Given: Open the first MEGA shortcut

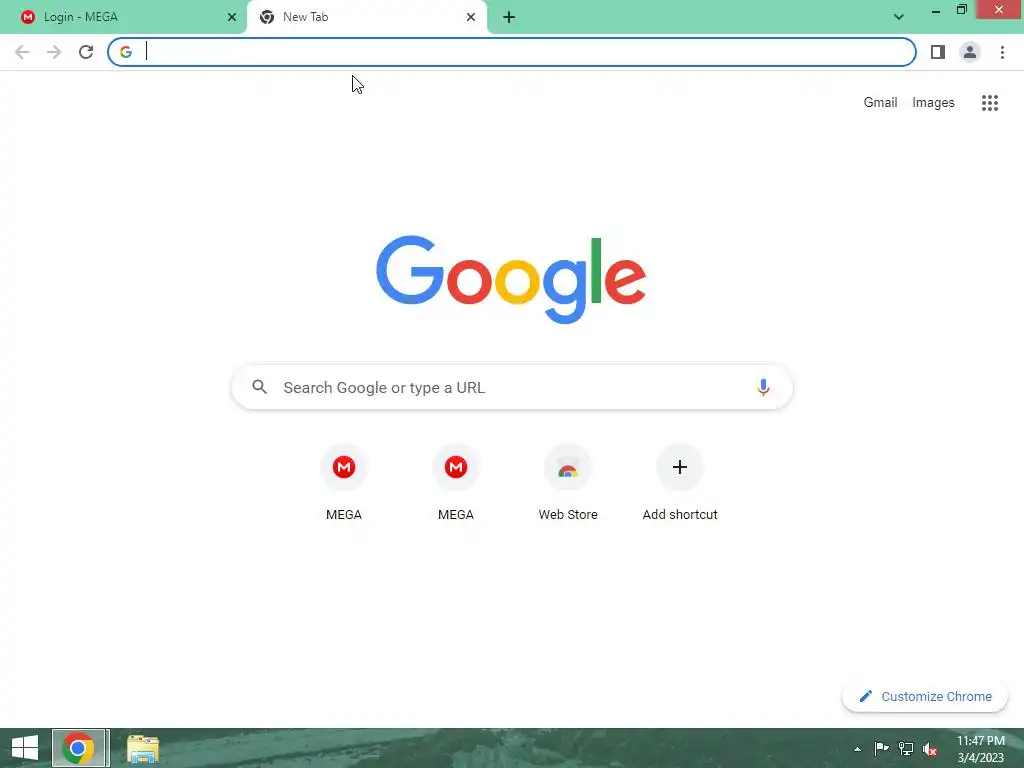Looking at the screenshot, I should point(344,483).
